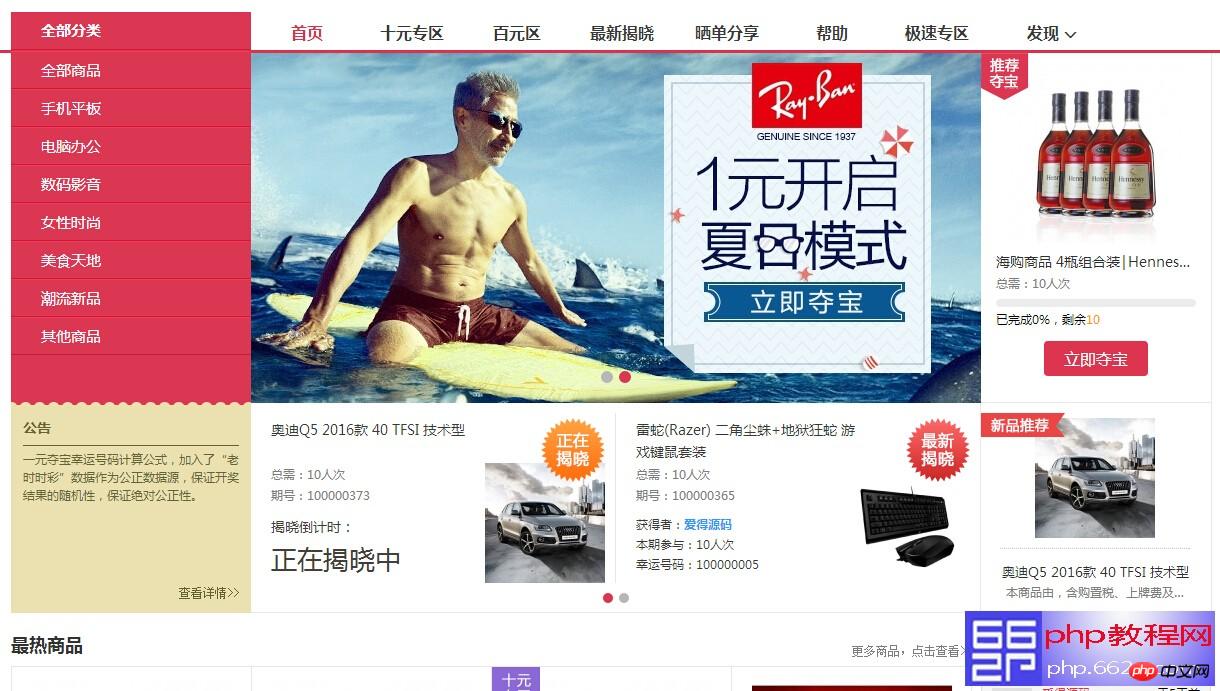Click the Hennessy completion progress bar
Viewport: 1220px width, 691px height.
1096,303
